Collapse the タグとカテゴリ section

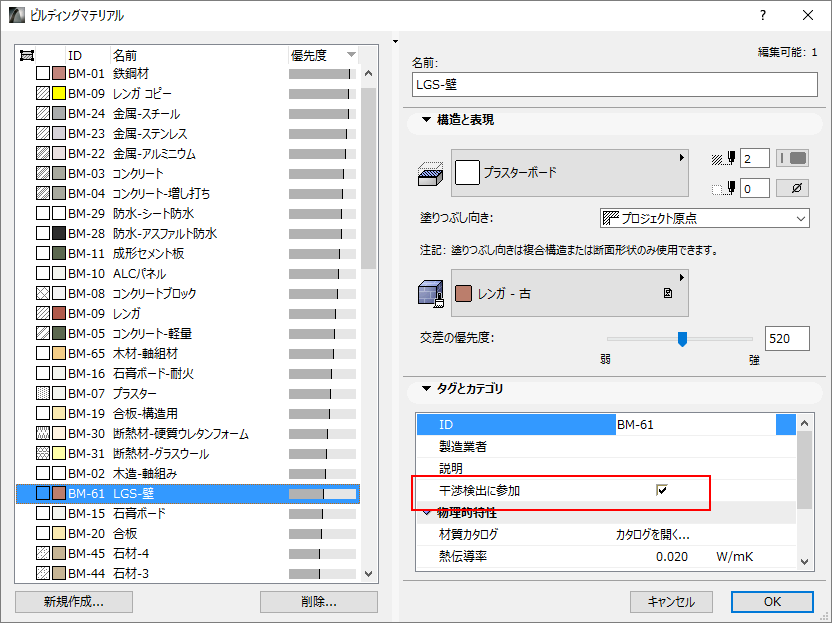(426, 388)
